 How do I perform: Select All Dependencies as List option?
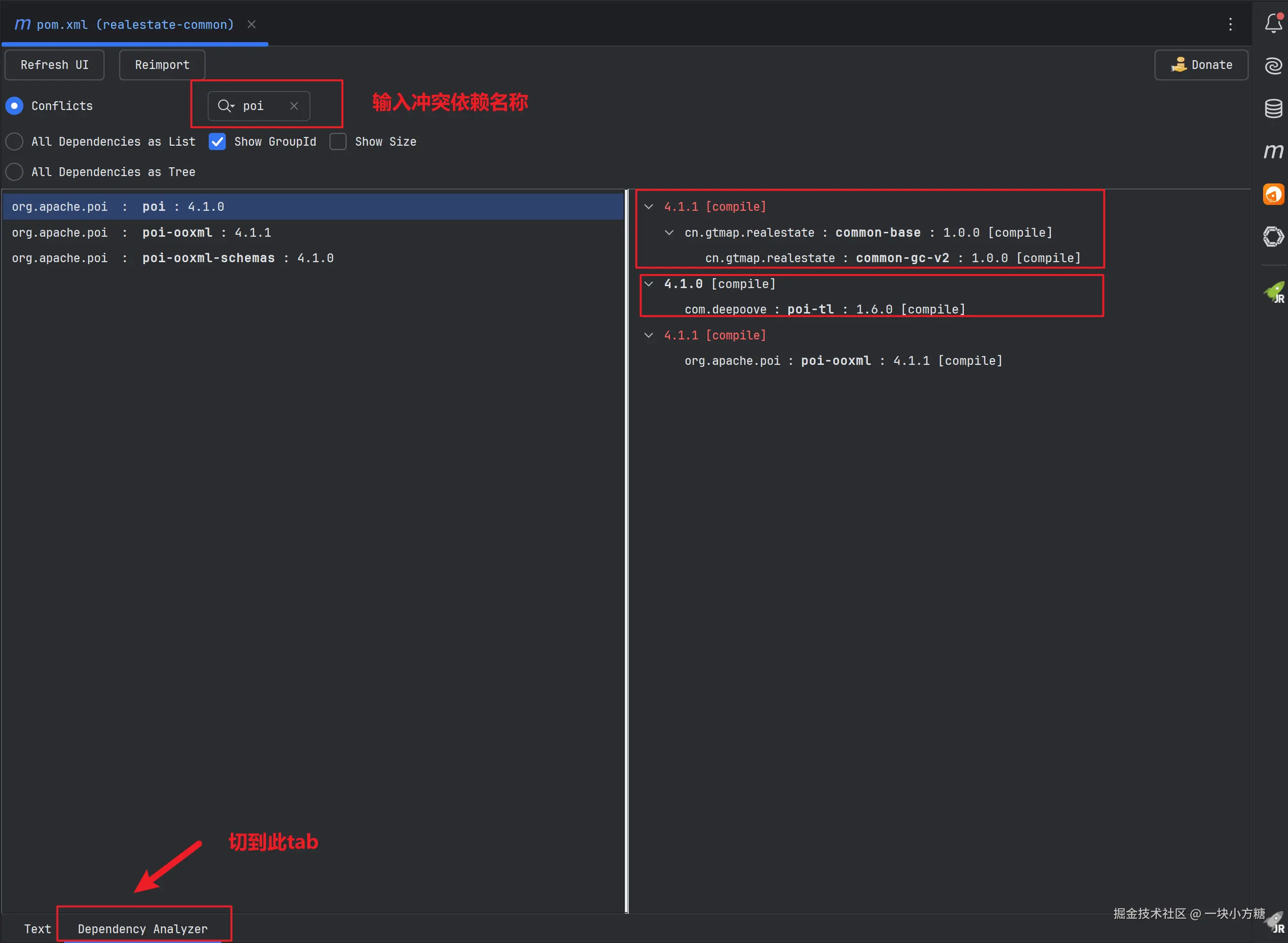(14, 141)
